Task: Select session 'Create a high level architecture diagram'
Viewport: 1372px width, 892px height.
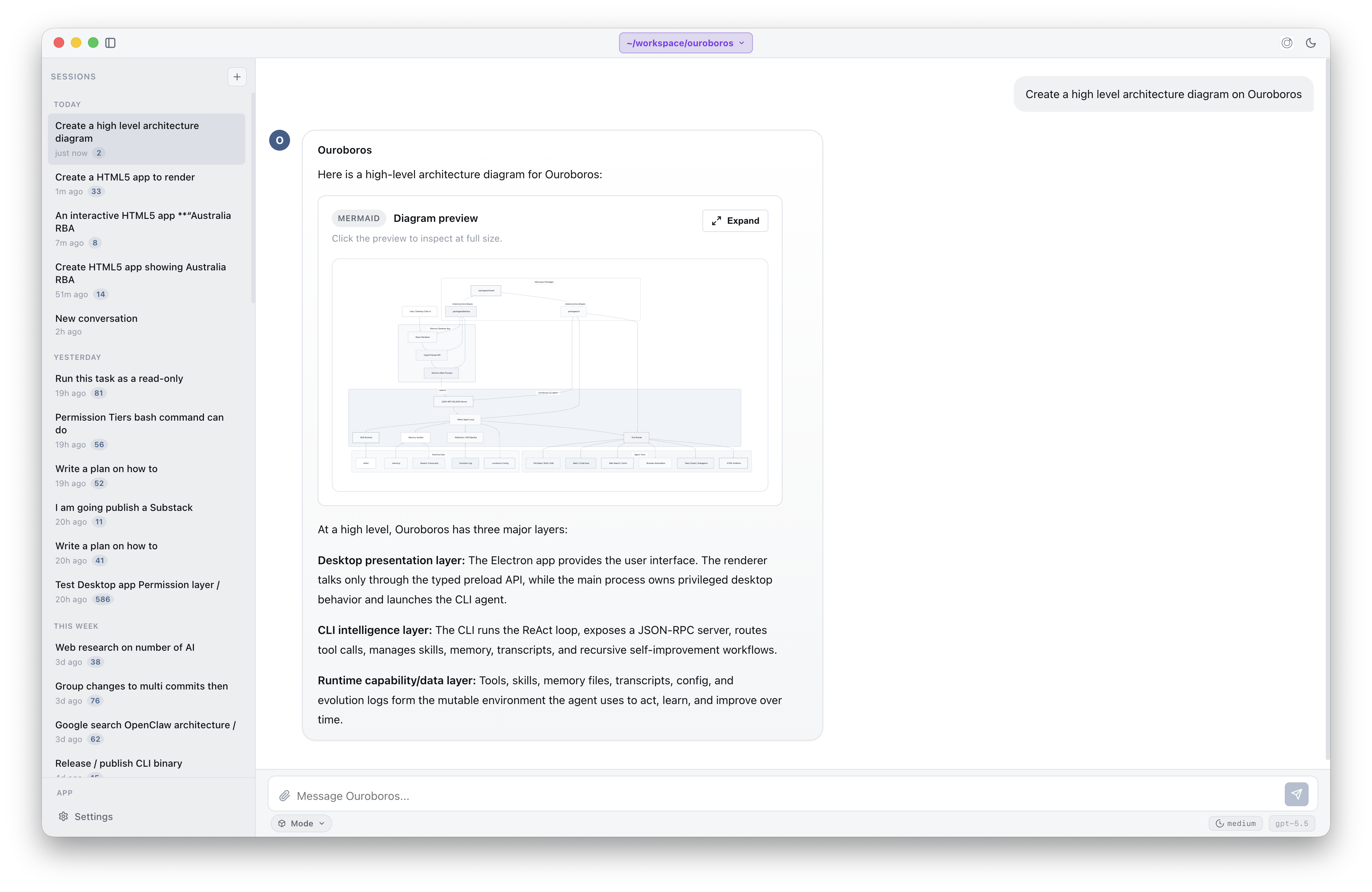Action: (147, 139)
